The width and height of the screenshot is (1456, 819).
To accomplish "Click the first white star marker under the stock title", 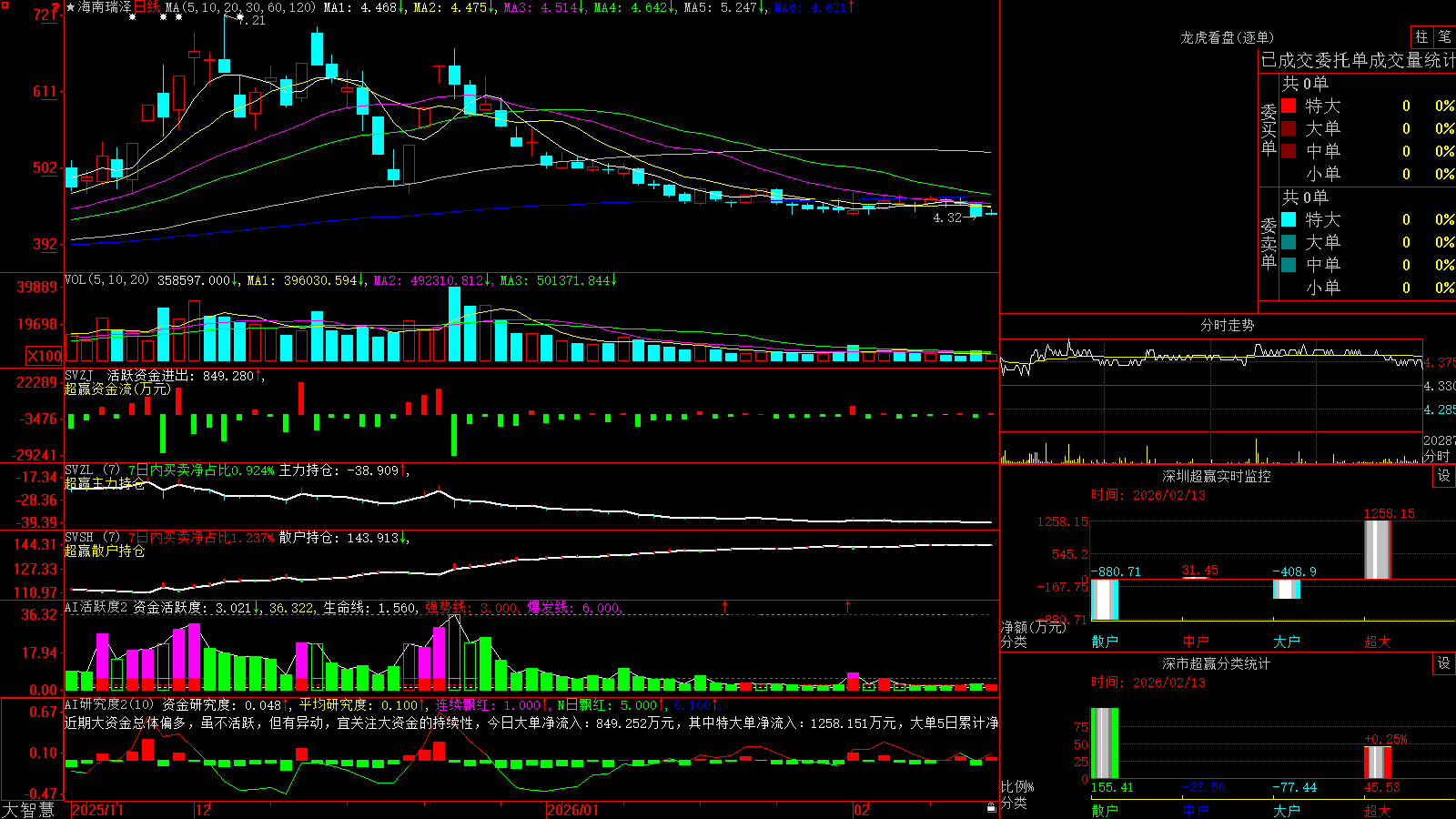I will tap(132, 17).
